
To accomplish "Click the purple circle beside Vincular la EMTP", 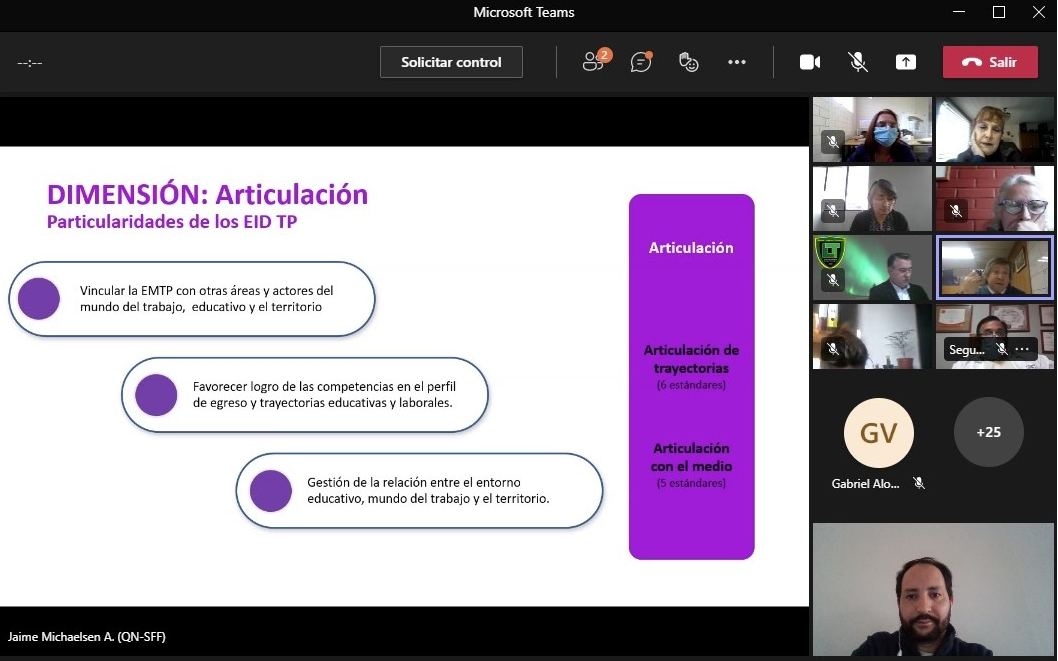I will 39,299.
